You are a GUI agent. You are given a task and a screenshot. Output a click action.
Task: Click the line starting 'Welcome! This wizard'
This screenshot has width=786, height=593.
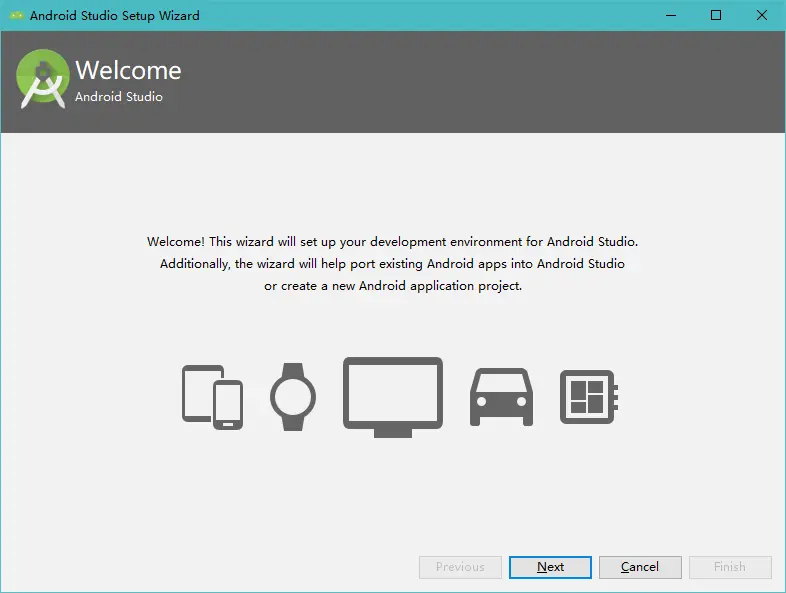pyautogui.click(x=392, y=242)
